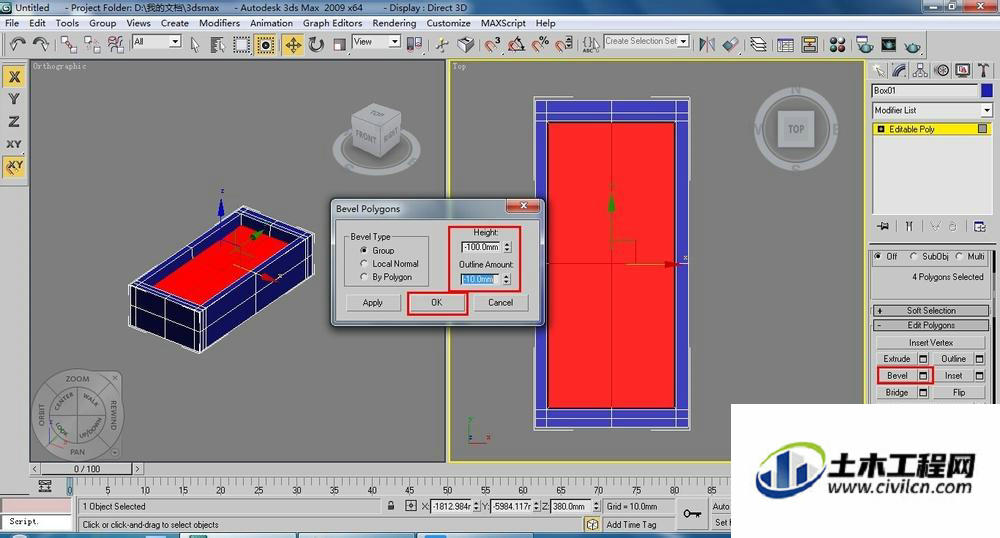Select the Off preview selection radio
The image size is (1000, 538).
click(878, 256)
